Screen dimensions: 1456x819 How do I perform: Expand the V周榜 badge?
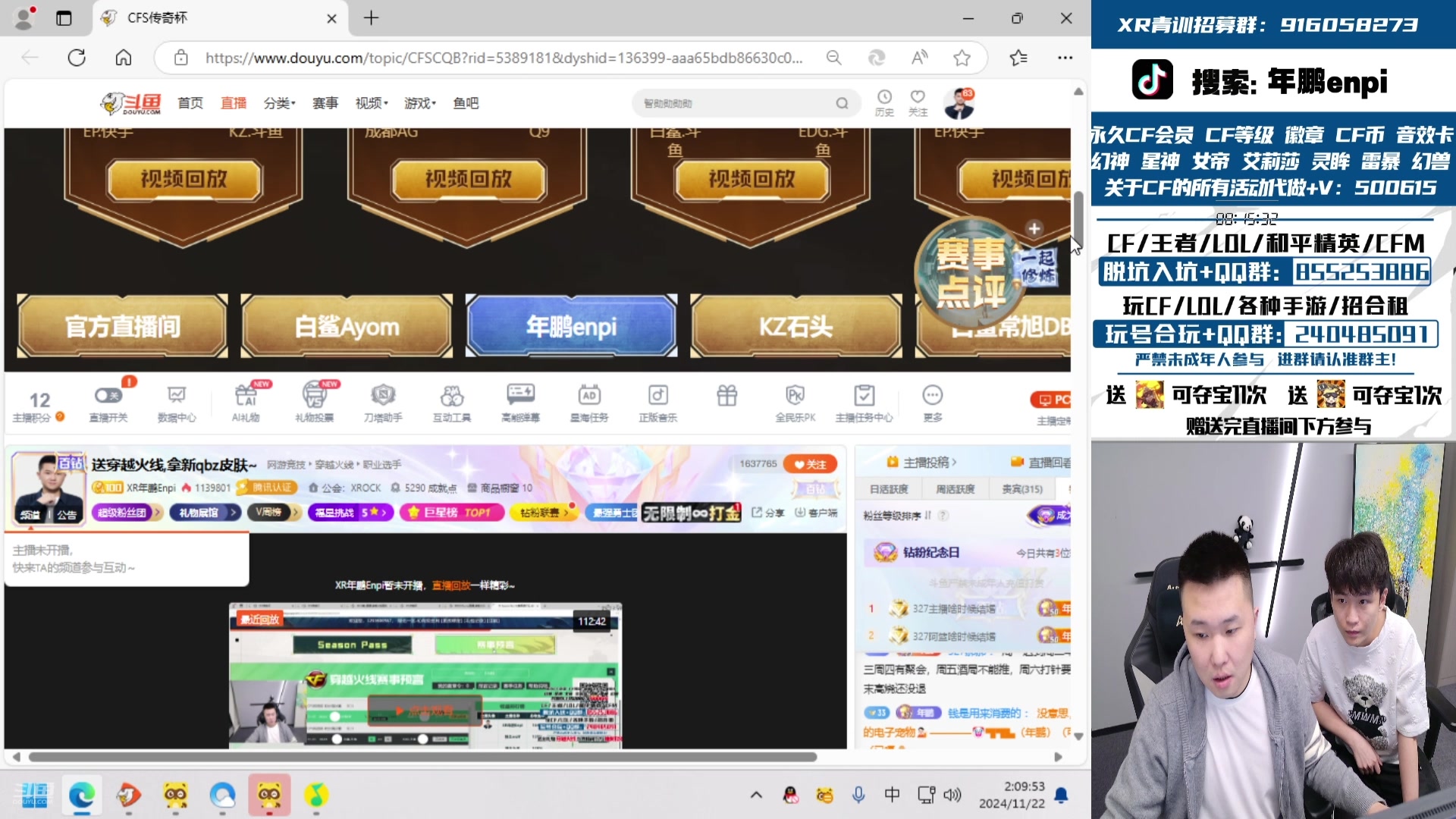[274, 513]
